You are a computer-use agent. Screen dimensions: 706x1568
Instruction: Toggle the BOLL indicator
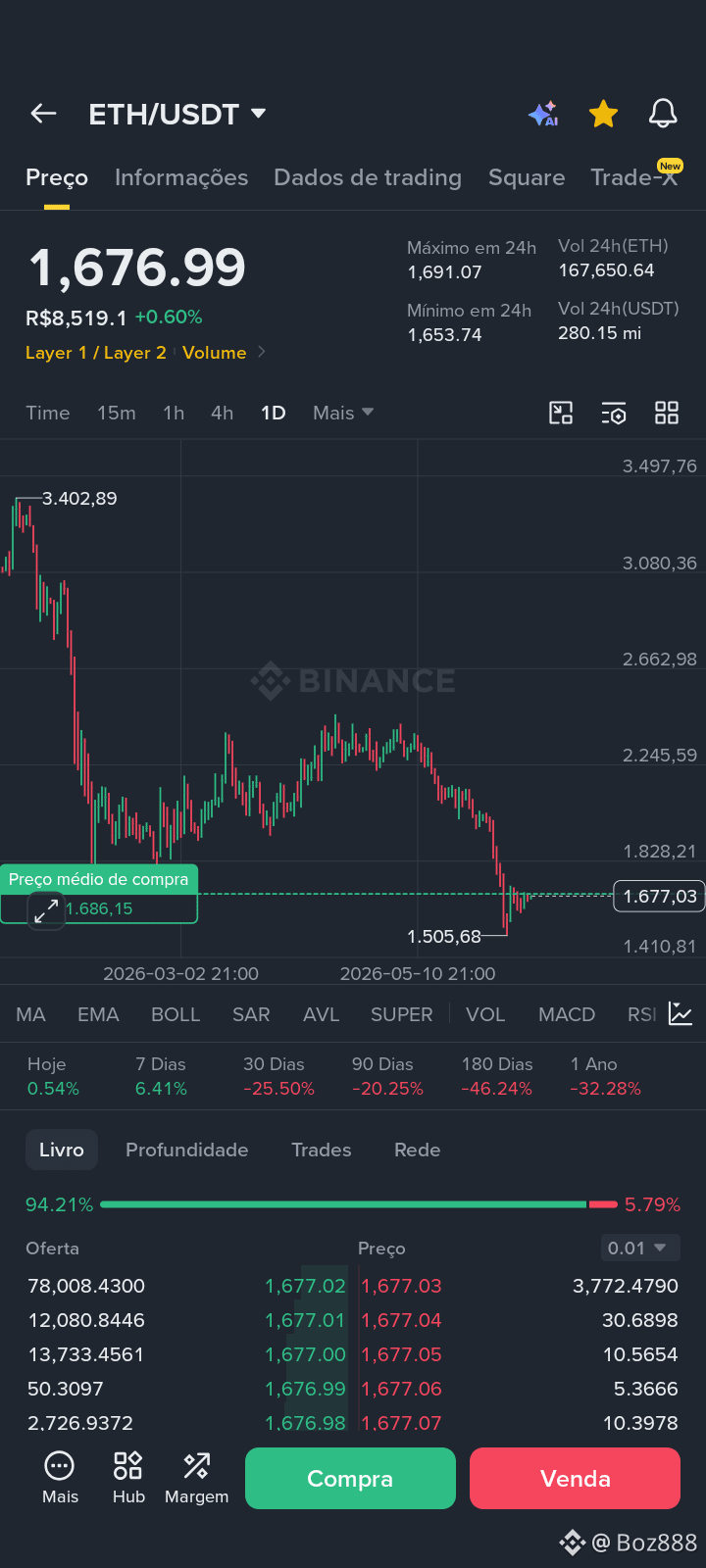click(x=176, y=1014)
